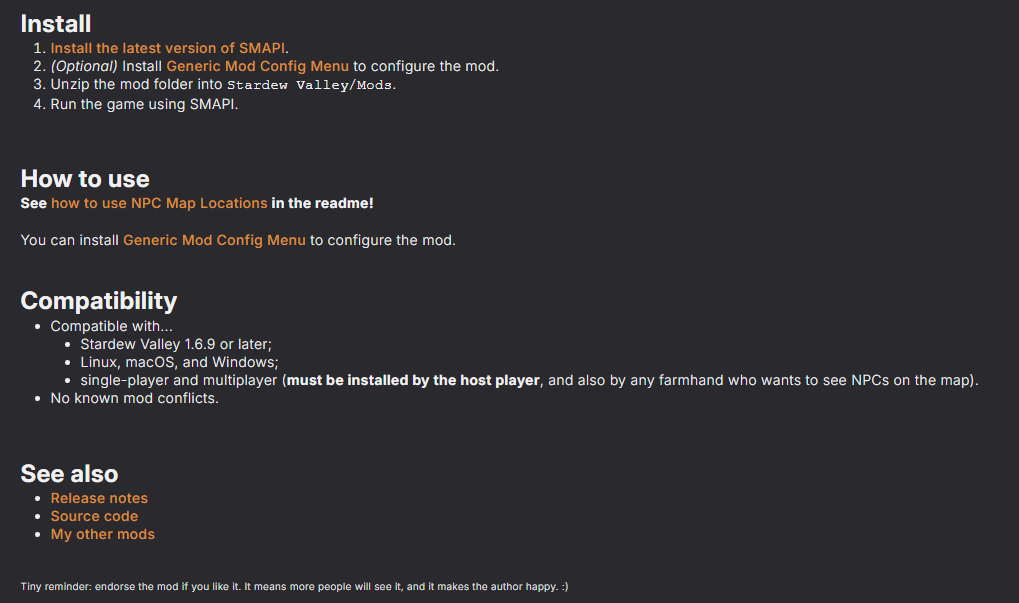1019x603 pixels.
Task: Click the Install section heading
Action: tap(56, 22)
